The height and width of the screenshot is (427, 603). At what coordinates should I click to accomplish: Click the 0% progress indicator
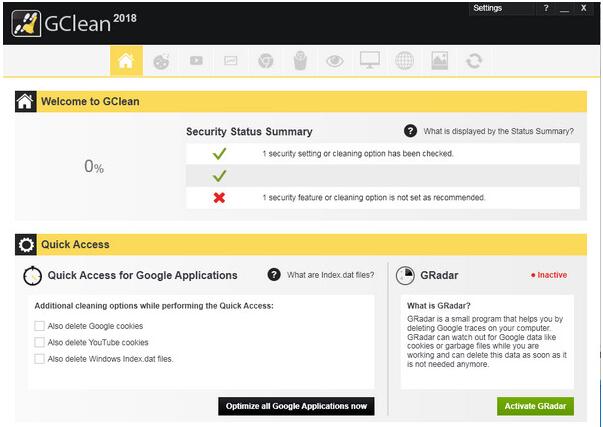94,167
